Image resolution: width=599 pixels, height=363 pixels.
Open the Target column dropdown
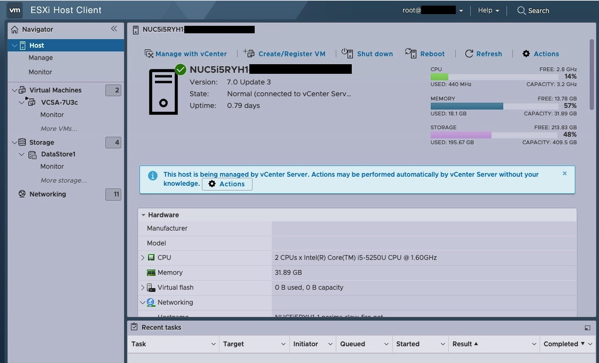click(283, 344)
